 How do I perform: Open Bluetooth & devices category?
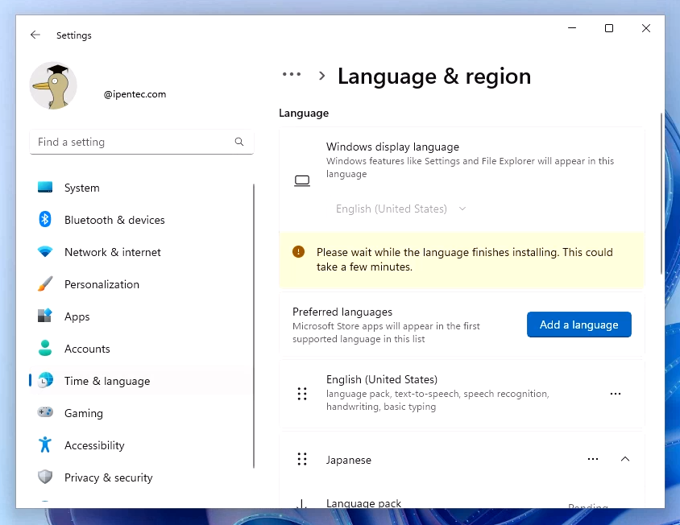pyautogui.click(x=141, y=220)
